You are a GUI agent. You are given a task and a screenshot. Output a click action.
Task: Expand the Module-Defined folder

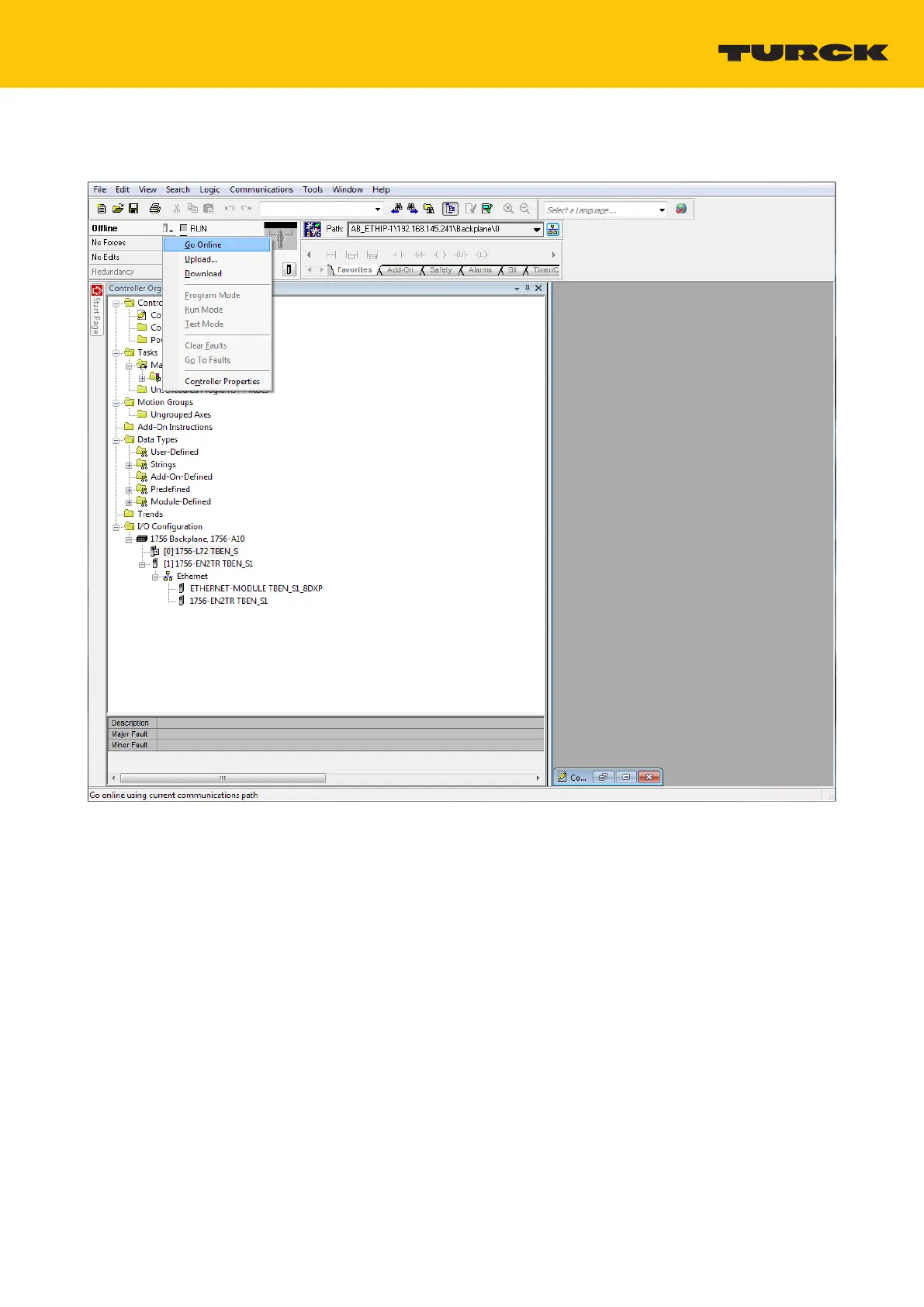130,502
